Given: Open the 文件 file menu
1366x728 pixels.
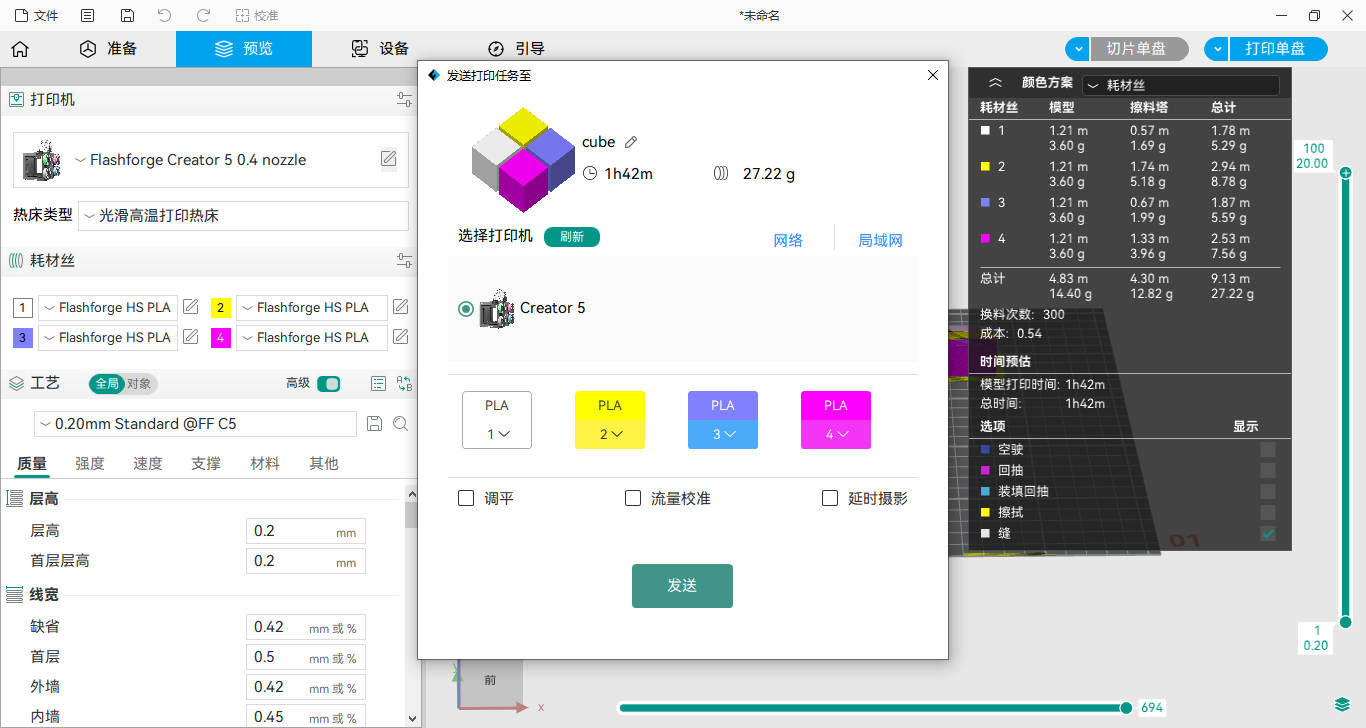Looking at the screenshot, I should 36,16.
